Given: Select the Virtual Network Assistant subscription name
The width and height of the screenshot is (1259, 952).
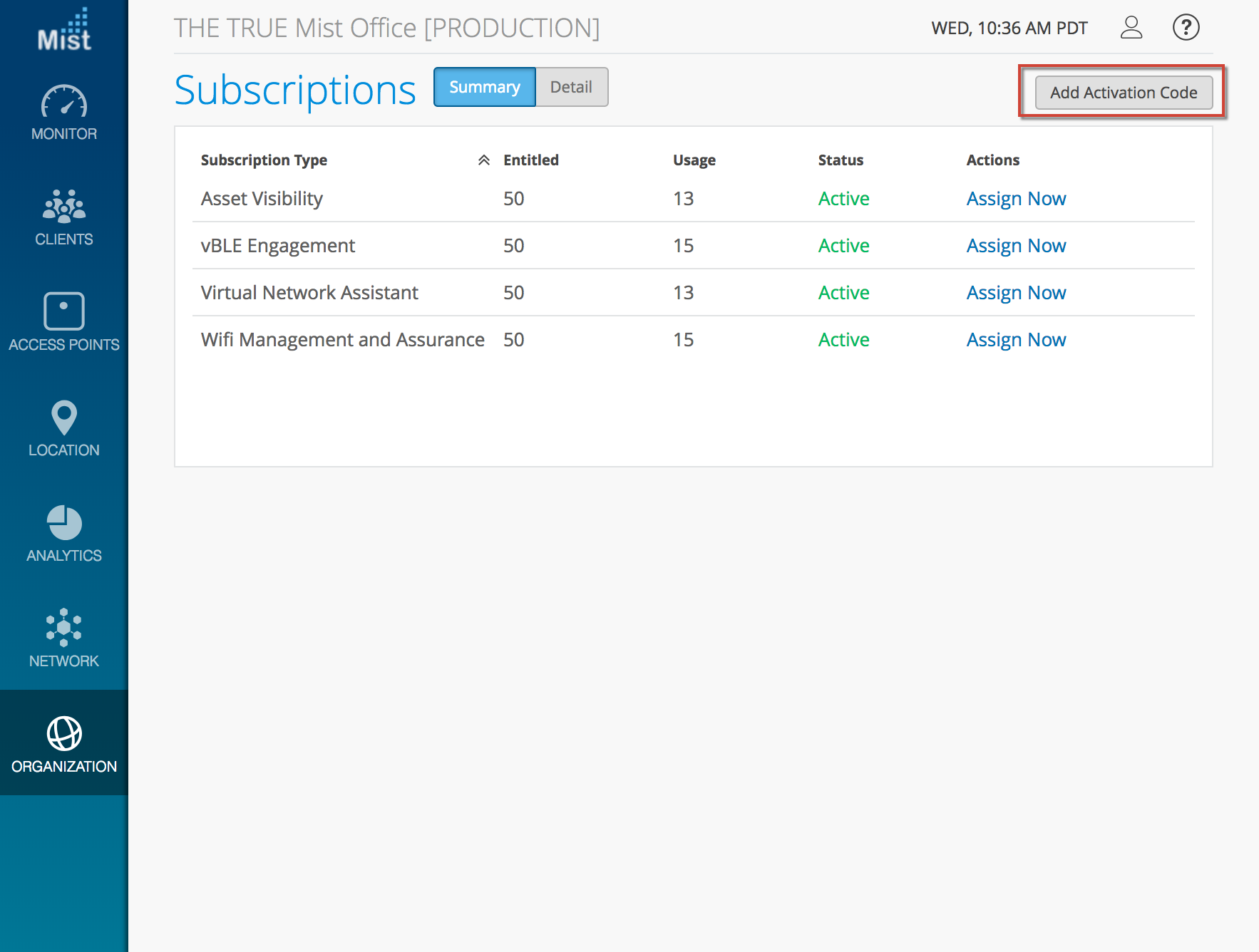Looking at the screenshot, I should coord(309,293).
